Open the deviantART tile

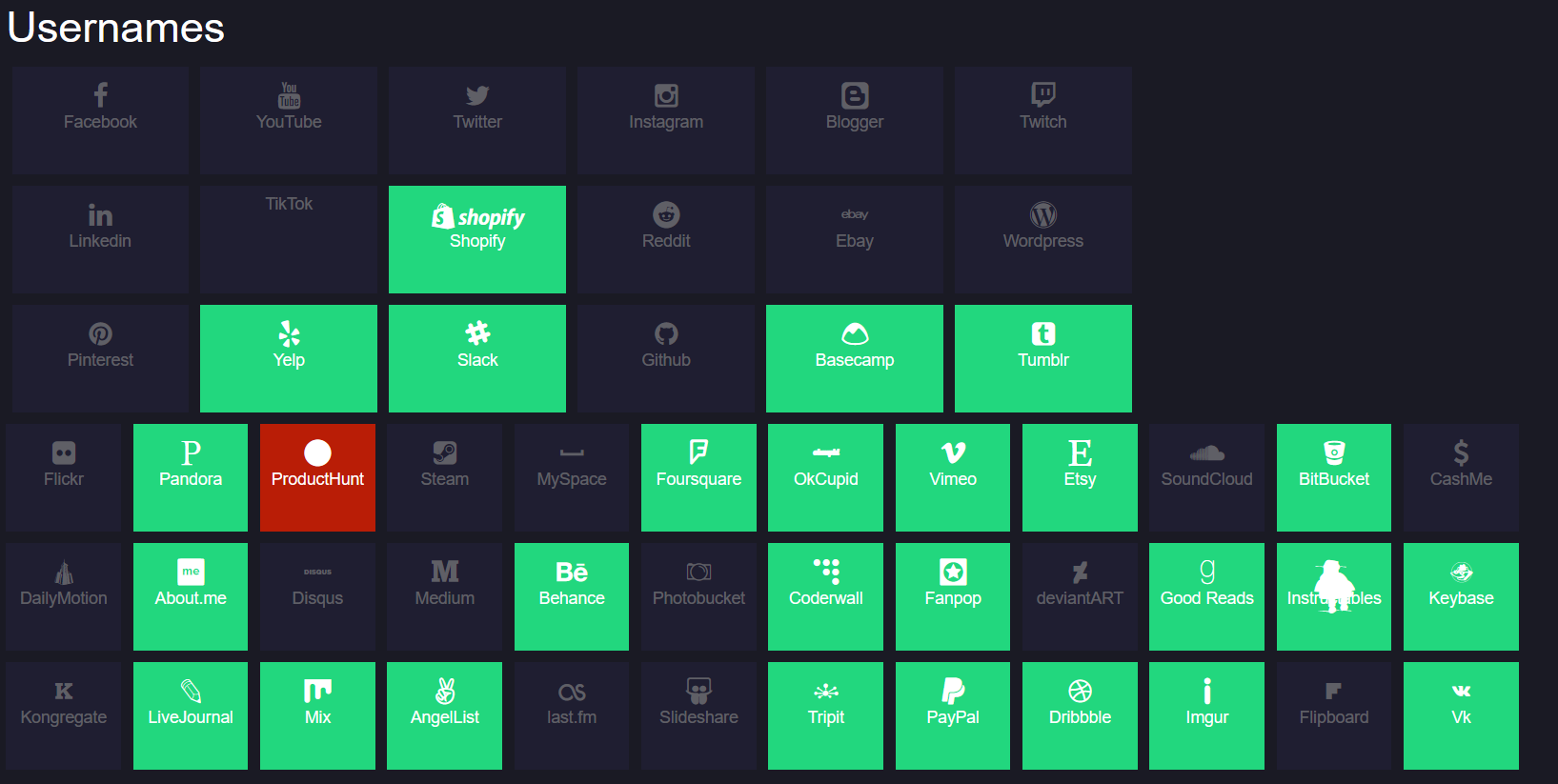coord(1080,596)
